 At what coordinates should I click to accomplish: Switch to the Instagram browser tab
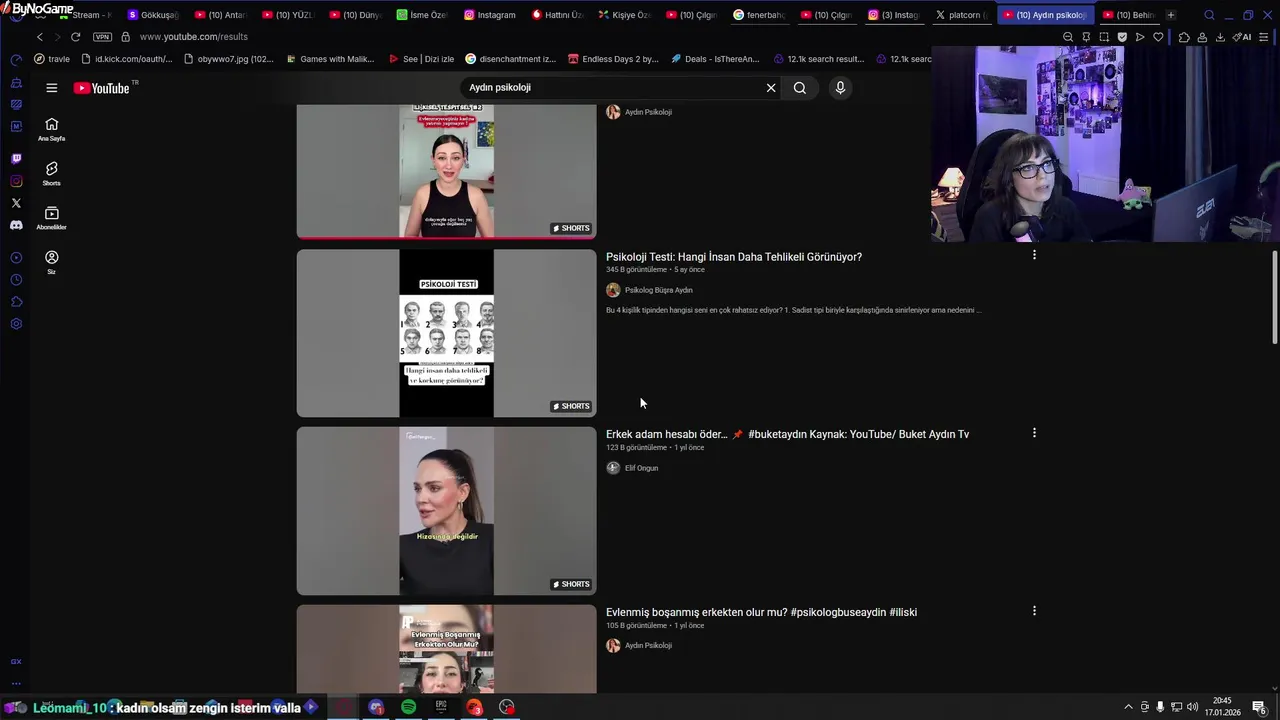[489, 15]
